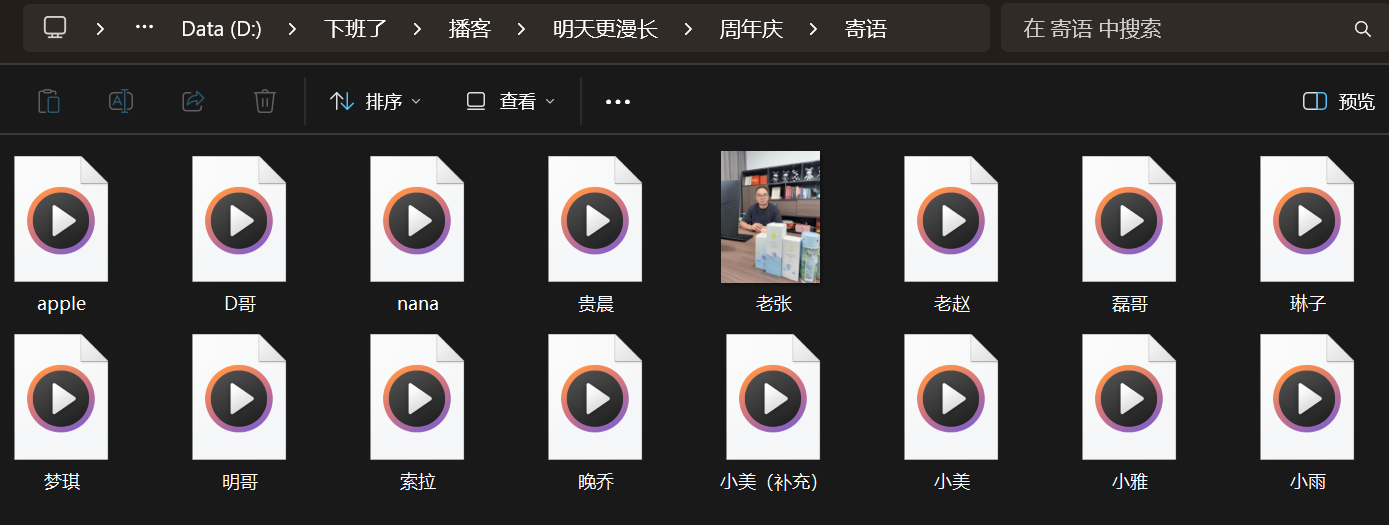Click the rename icon in toolbar
The width and height of the screenshot is (1389, 525).
click(121, 101)
